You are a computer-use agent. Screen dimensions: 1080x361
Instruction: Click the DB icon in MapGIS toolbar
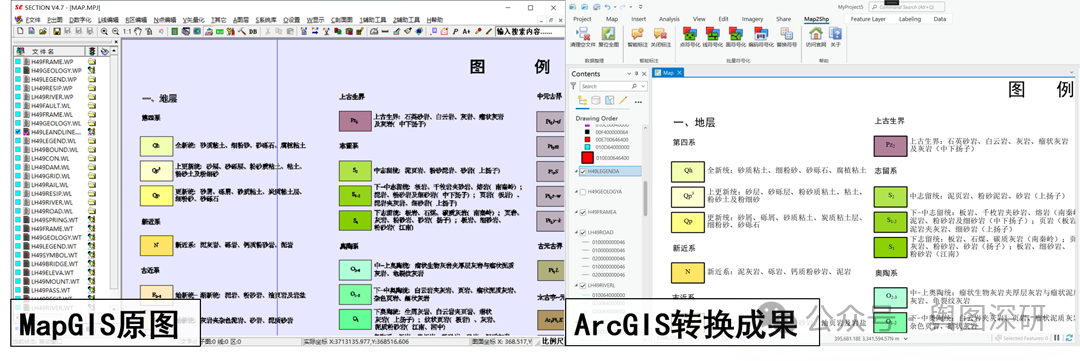click(253, 31)
